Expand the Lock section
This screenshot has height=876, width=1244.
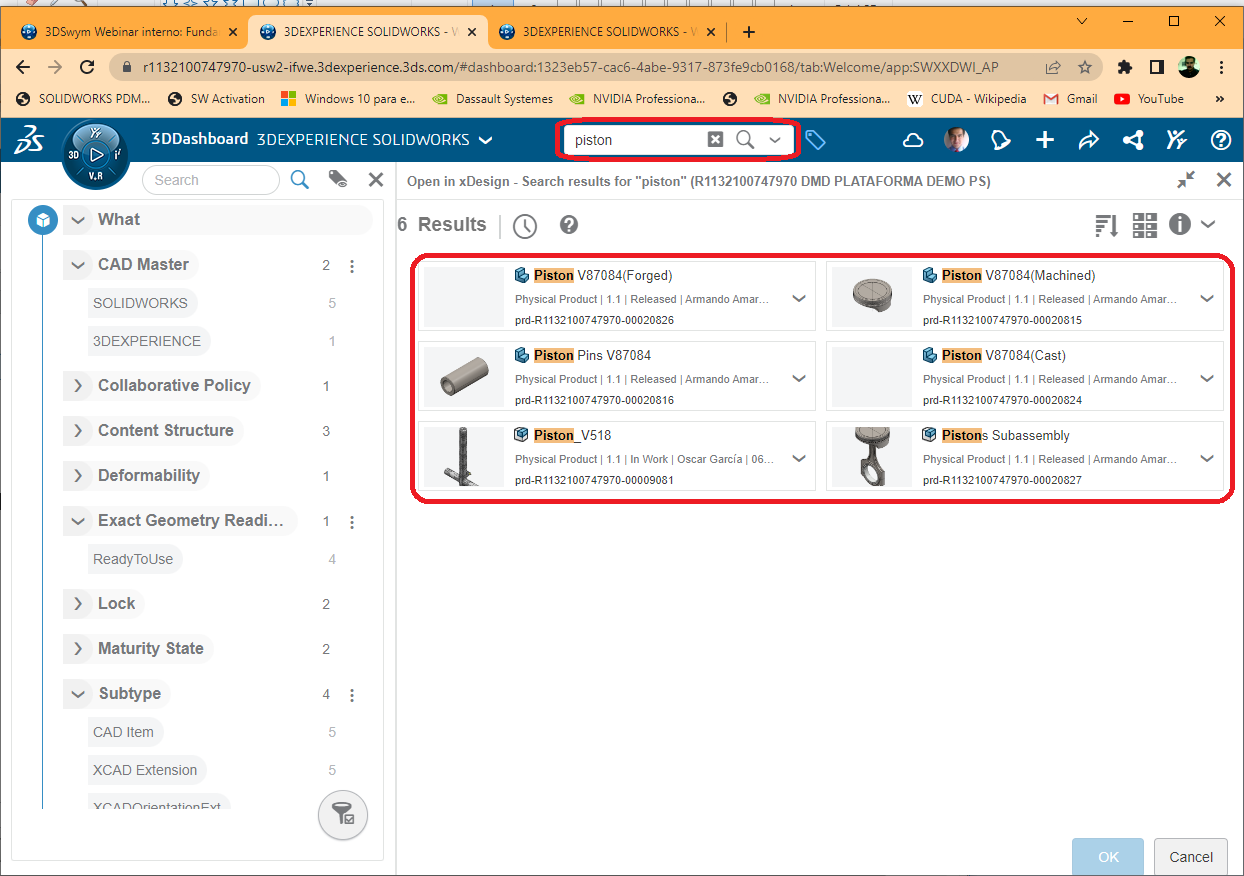click(78, 604)
